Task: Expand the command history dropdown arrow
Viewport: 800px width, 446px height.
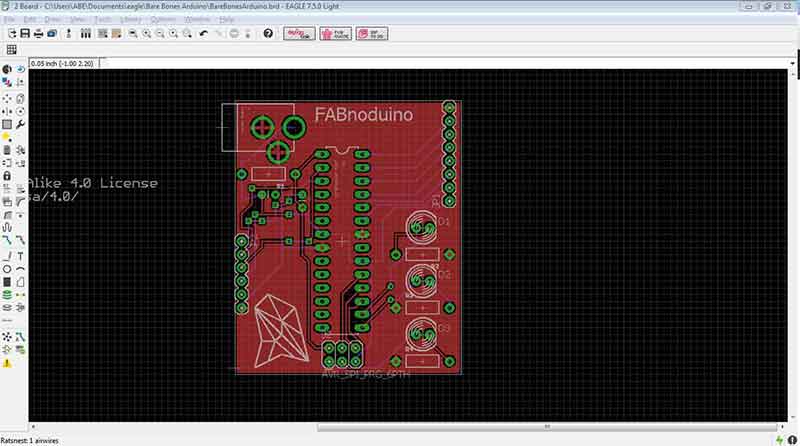Action: 792,64
